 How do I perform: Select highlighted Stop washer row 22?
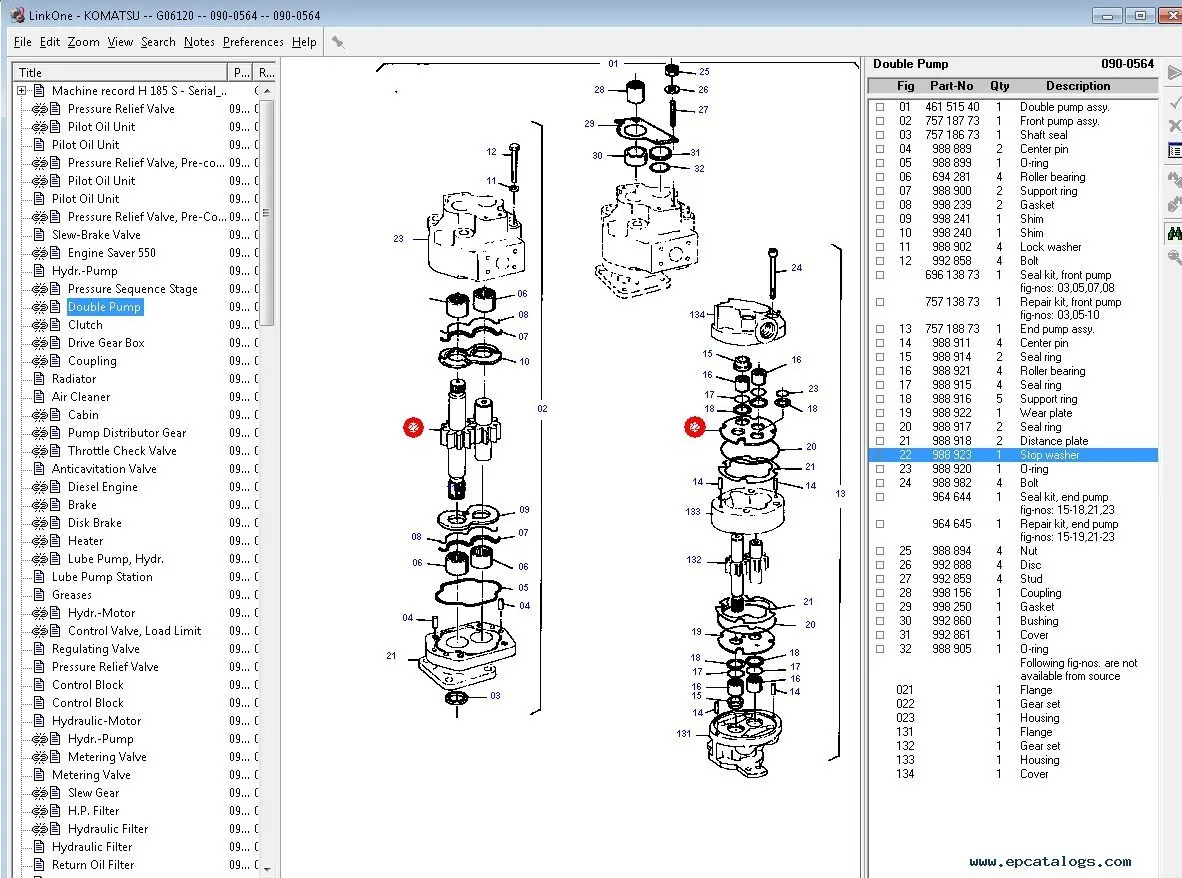[1012, 455]
